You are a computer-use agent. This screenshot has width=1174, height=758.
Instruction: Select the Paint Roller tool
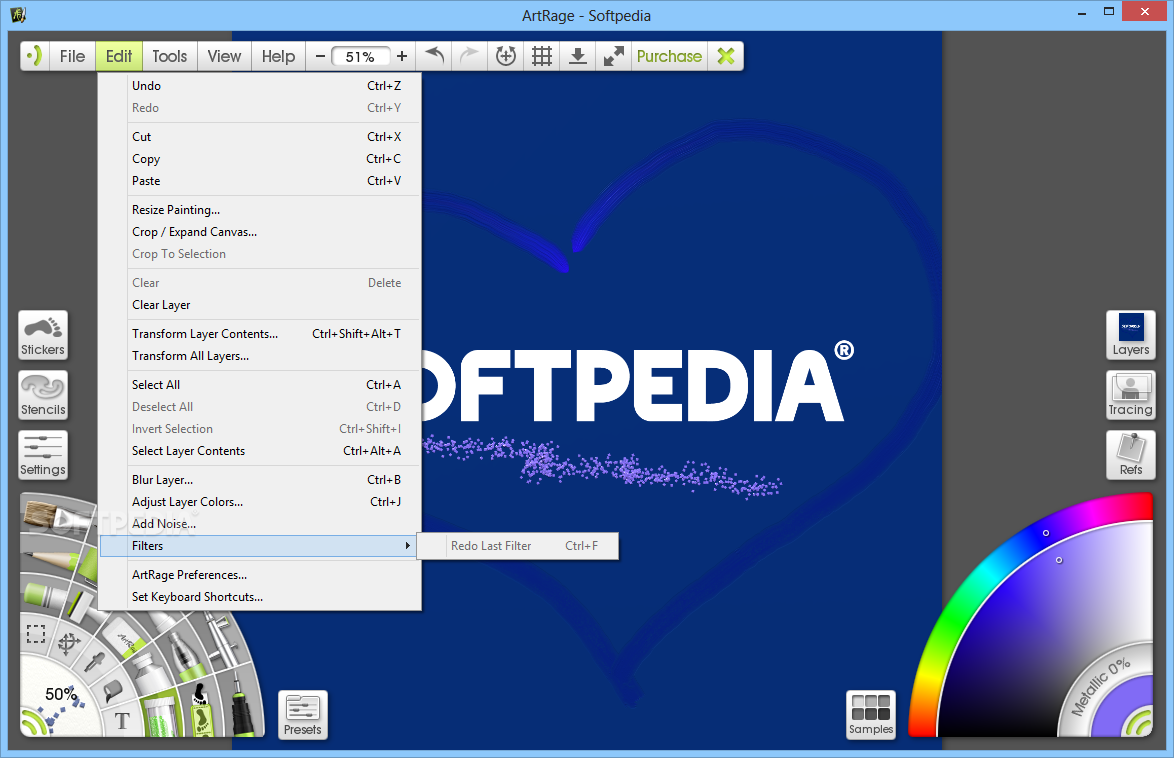pyautogui.click(x=88, y=566)
